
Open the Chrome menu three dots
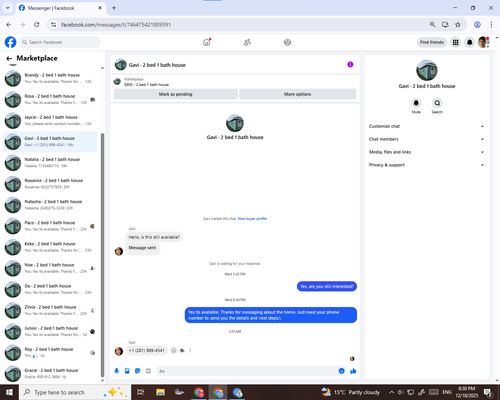click(x=491, y=25)
